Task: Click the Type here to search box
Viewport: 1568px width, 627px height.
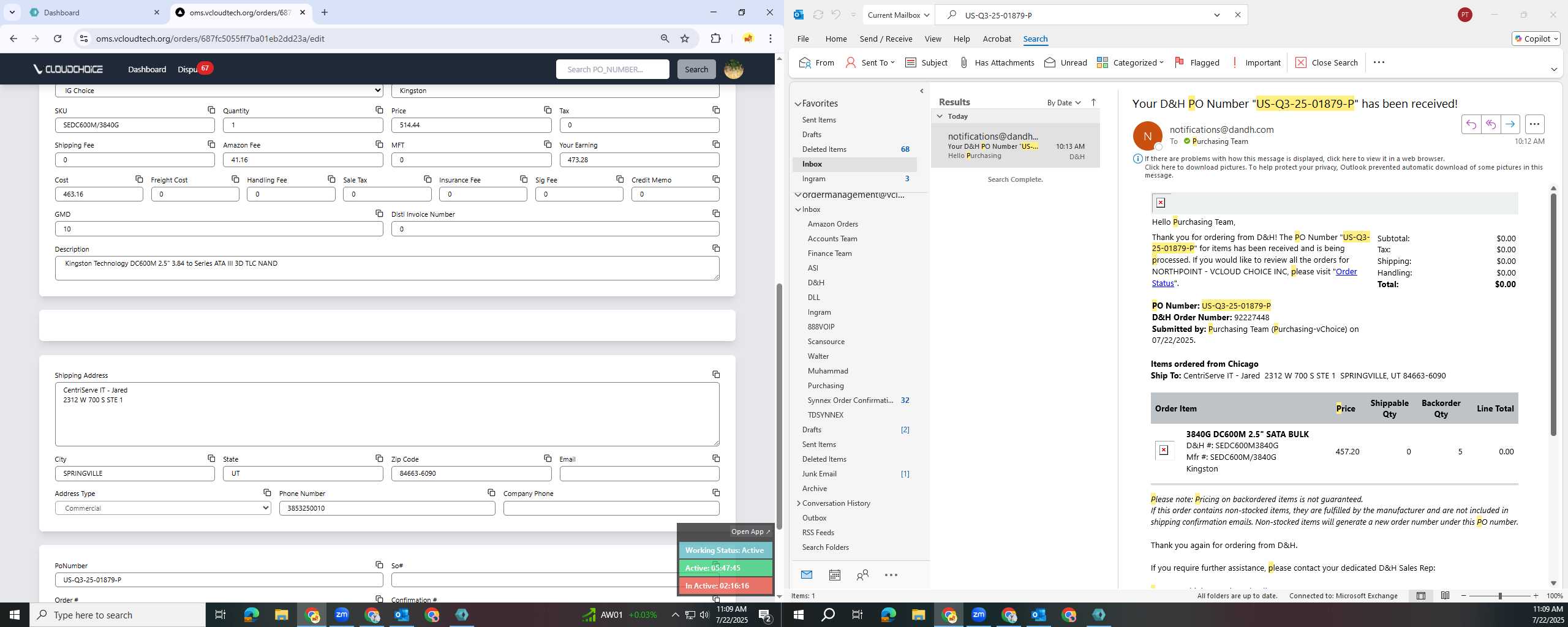Action: 118,615
